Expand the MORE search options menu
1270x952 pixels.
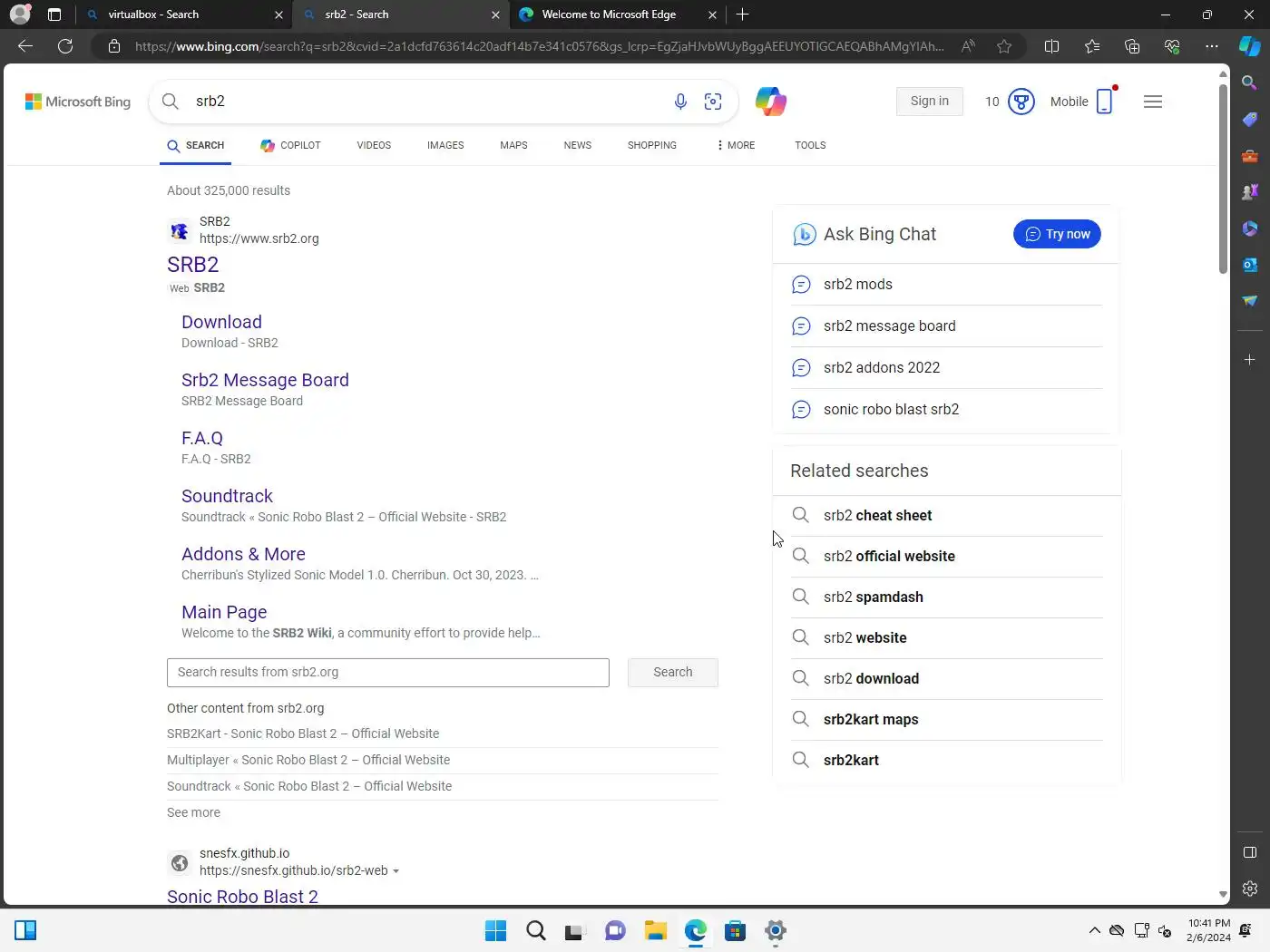coord(736,145)
